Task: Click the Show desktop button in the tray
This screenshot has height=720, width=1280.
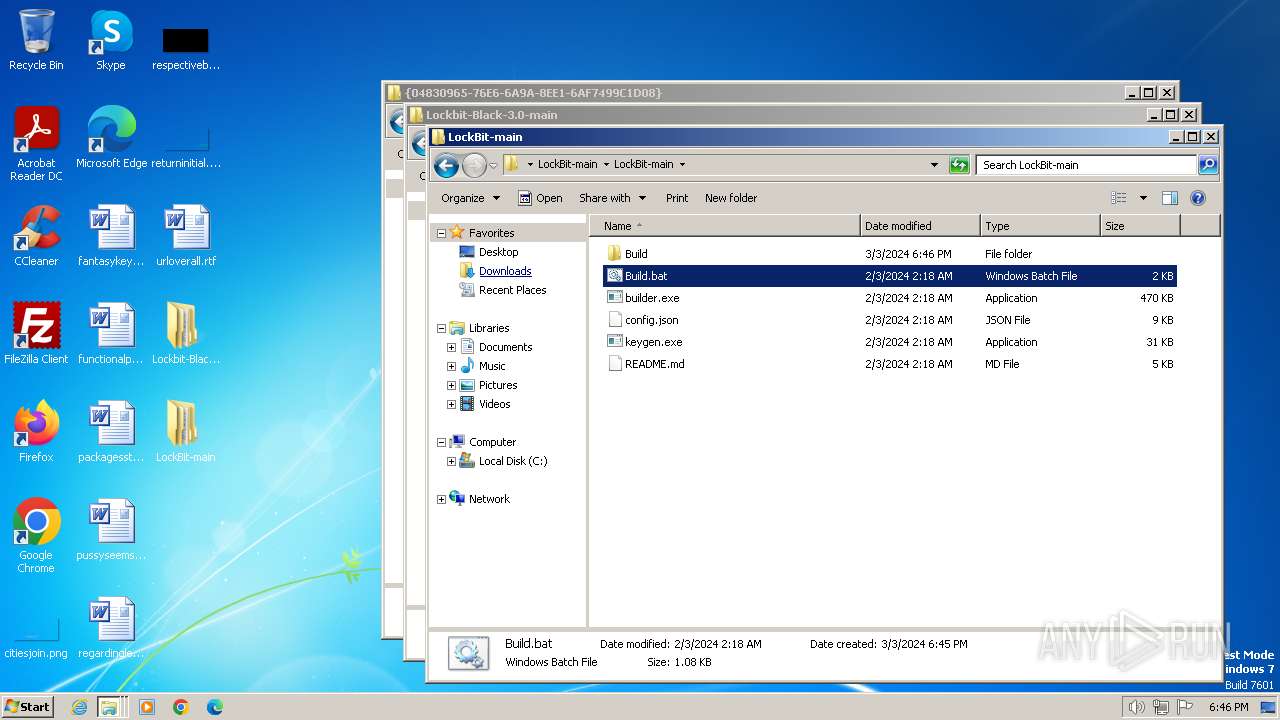Action: pos(1268,707)
